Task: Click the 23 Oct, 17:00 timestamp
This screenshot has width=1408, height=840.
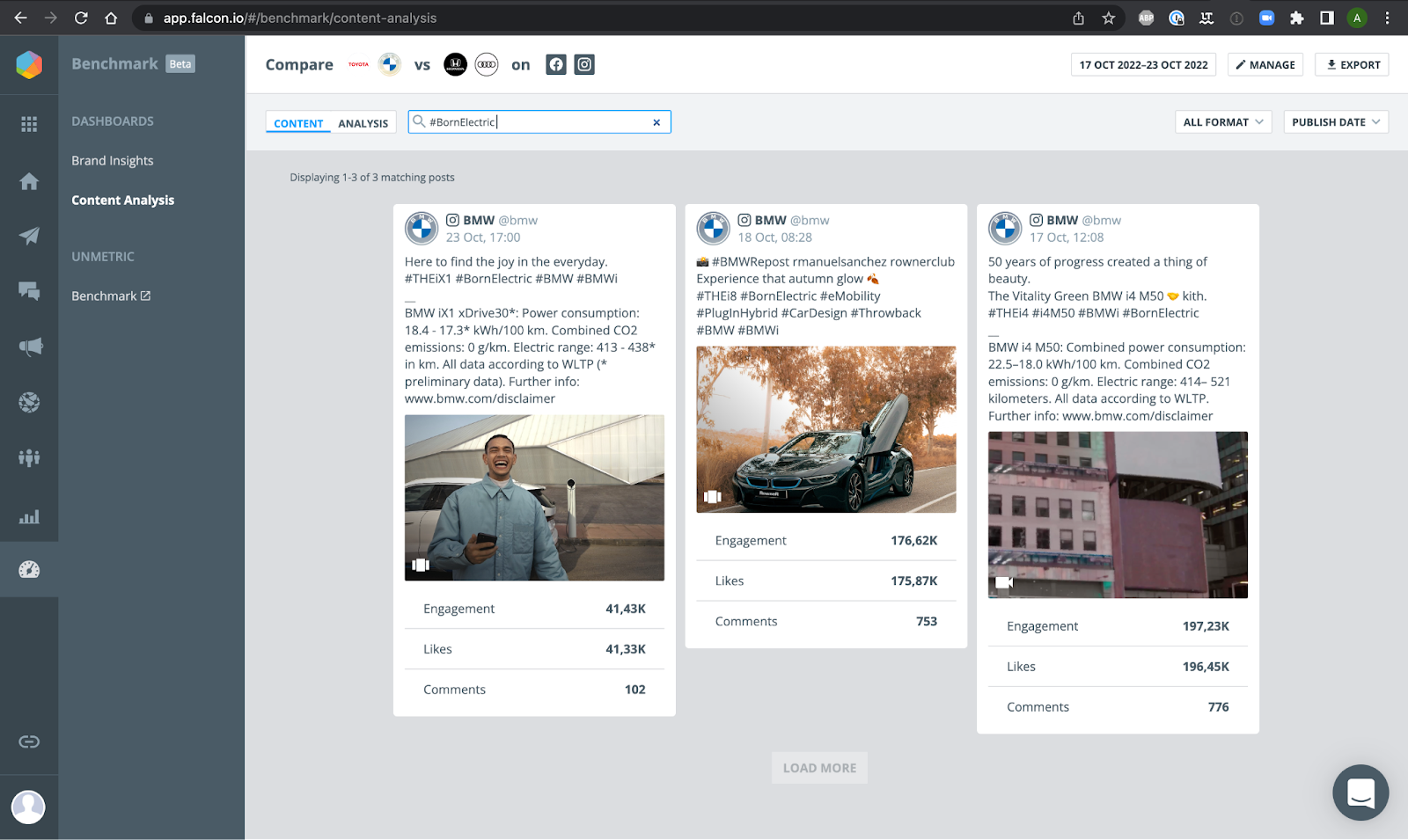Action: (483, 237)
